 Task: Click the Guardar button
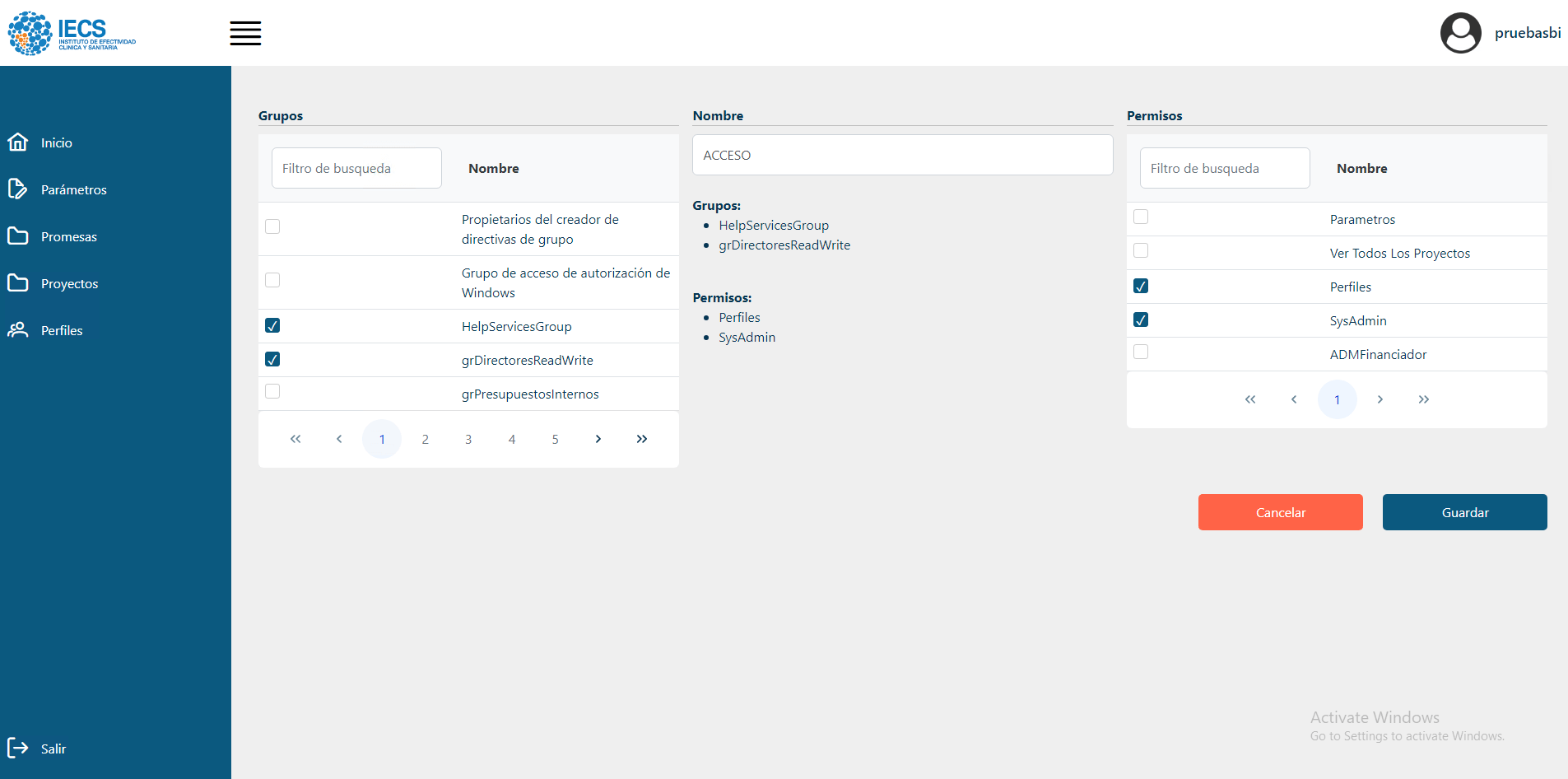coord(1464,512)
